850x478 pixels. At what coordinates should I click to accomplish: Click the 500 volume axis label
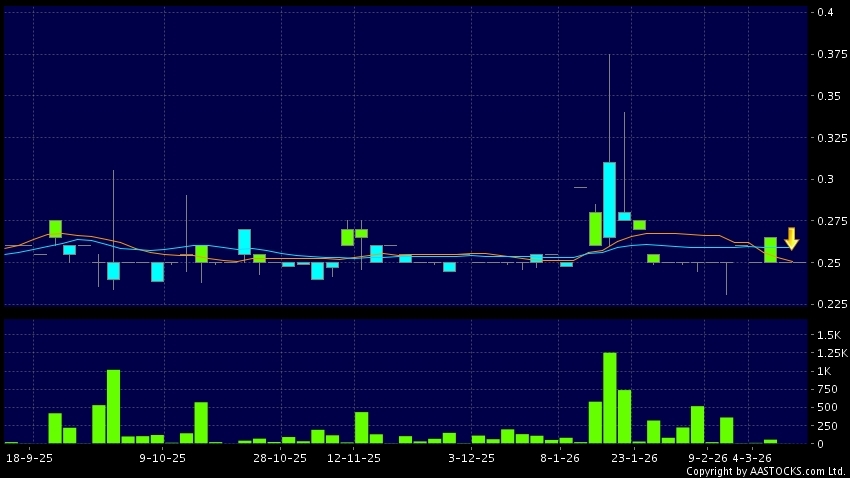pyautogui.click(x=826, y=407)
